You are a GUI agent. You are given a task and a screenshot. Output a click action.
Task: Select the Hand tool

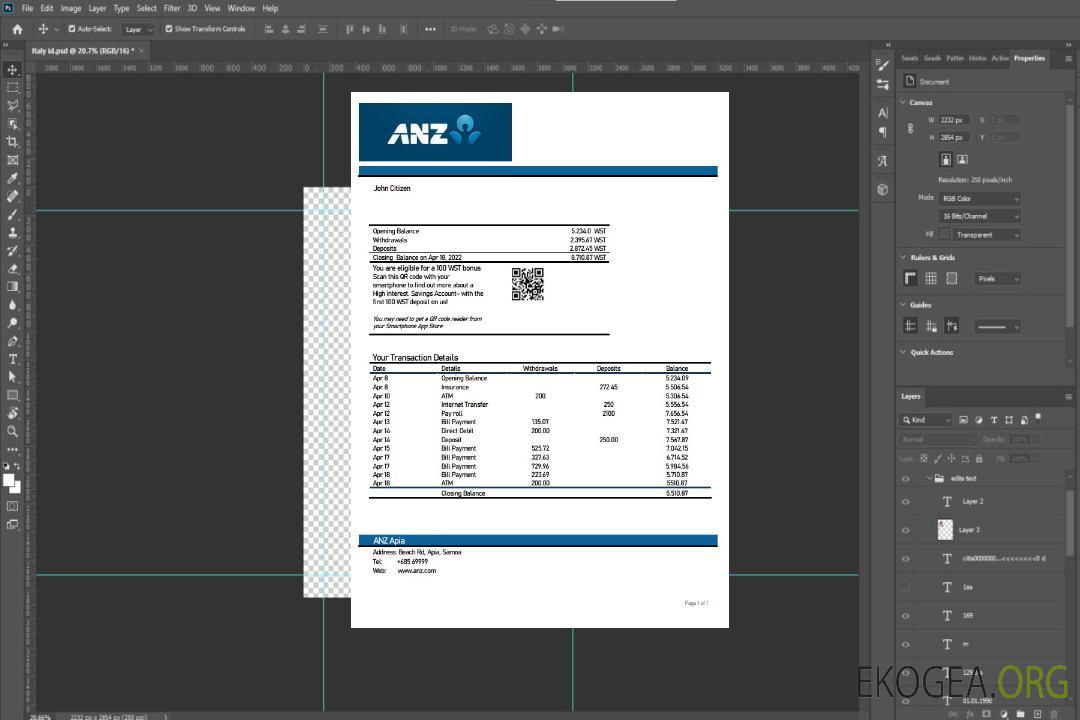tap(12, 413)
